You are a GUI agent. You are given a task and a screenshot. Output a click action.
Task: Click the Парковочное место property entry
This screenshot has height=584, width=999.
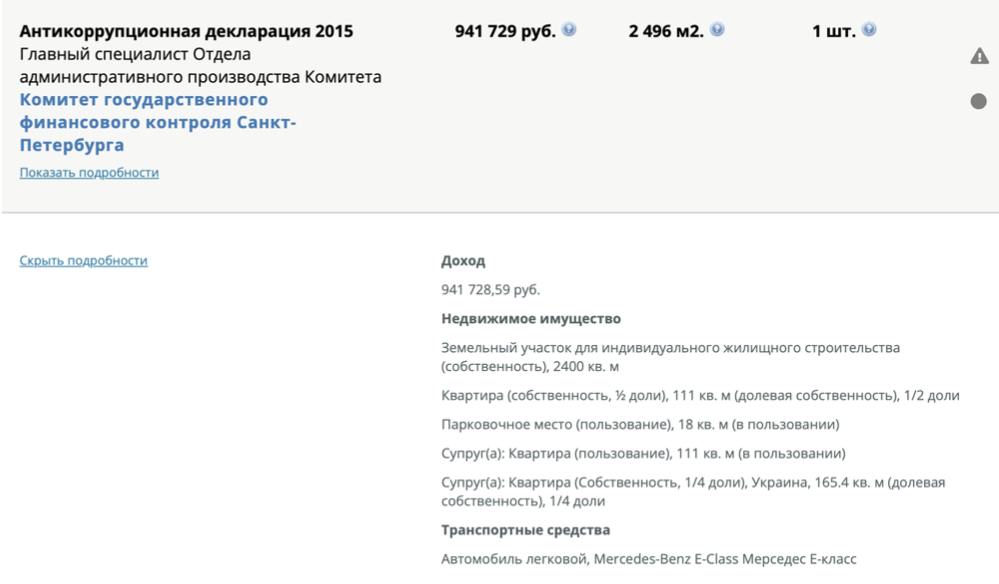640,424
